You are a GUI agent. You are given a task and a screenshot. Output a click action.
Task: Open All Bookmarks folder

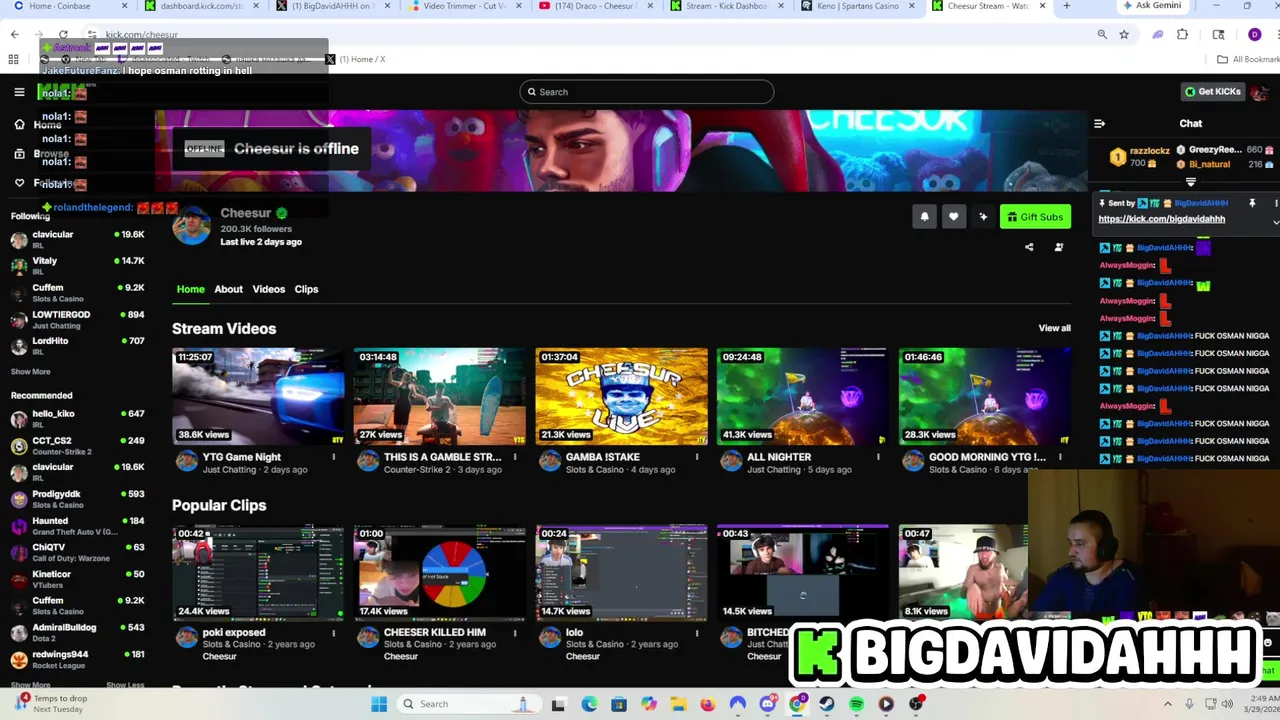[1247, 59]
